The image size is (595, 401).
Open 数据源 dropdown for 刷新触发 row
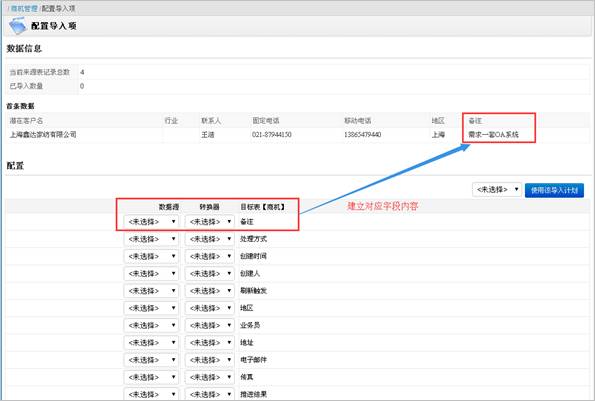pos(151,291)
